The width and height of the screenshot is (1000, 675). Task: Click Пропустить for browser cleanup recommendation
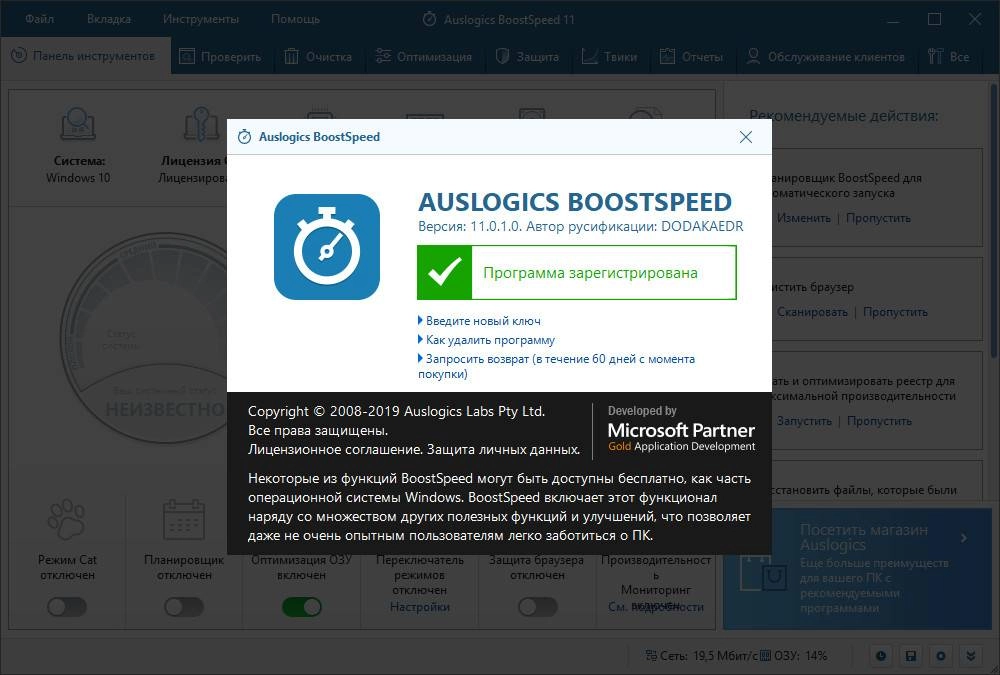[895, 312]
